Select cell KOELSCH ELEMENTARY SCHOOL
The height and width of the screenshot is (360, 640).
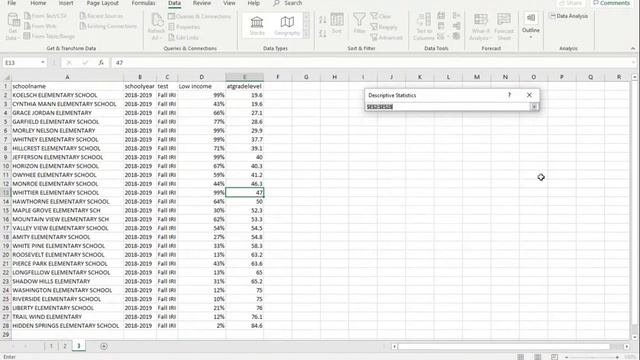67,95
